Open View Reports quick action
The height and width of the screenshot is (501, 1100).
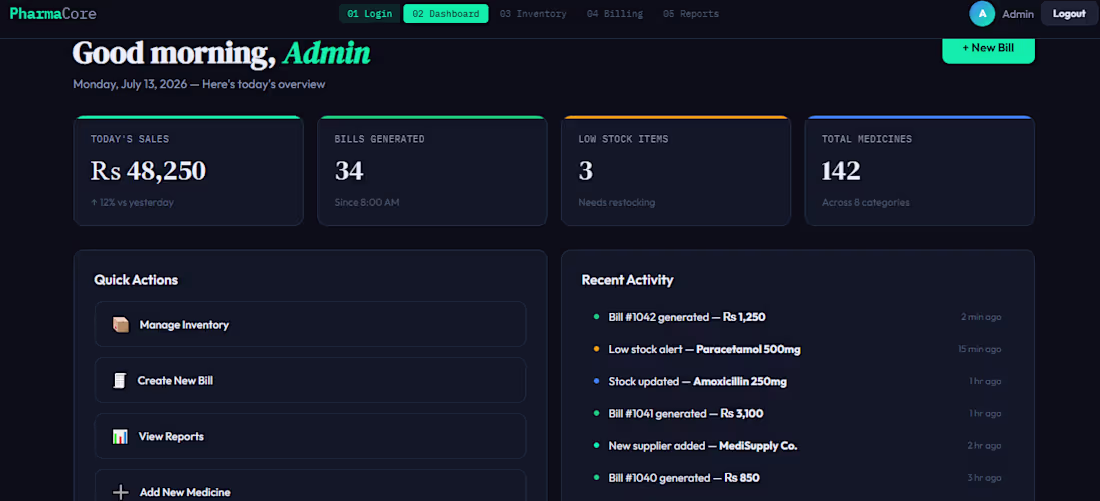pos(310,436)
